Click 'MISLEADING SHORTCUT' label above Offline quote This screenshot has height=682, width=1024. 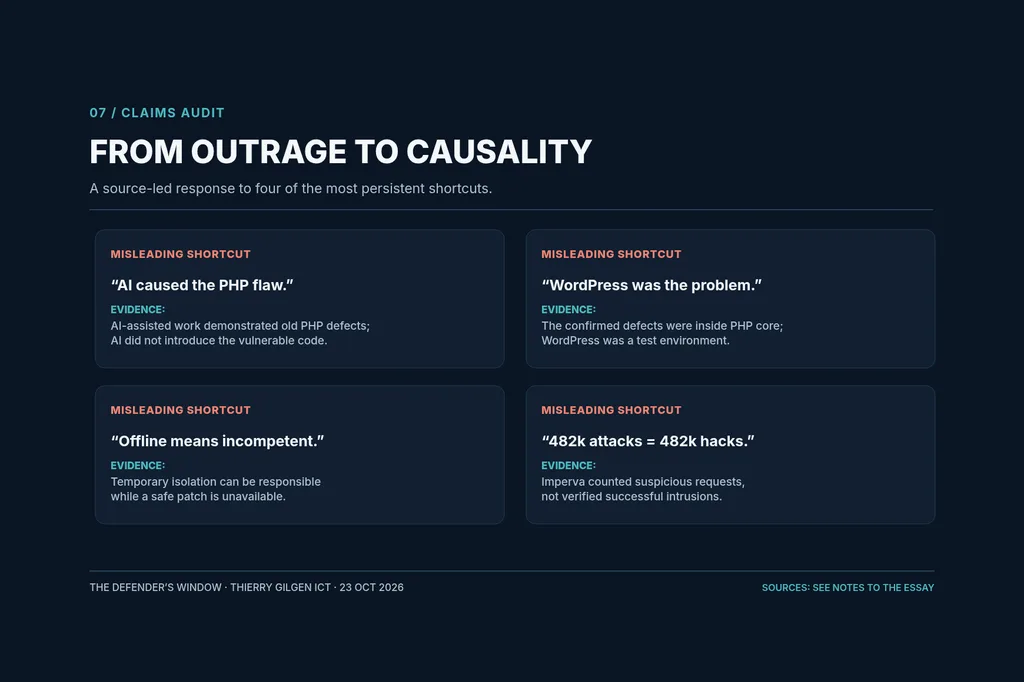coord(180,410)
